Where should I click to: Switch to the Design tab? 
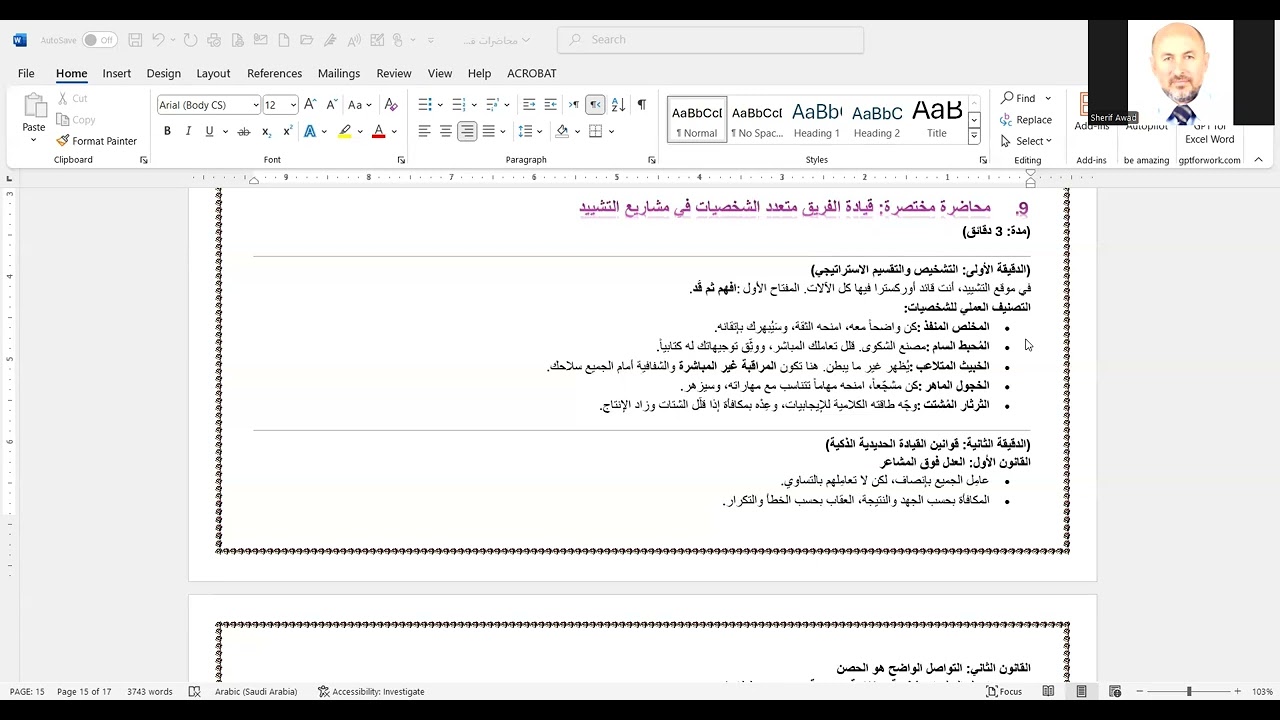[x=163, y=73]
